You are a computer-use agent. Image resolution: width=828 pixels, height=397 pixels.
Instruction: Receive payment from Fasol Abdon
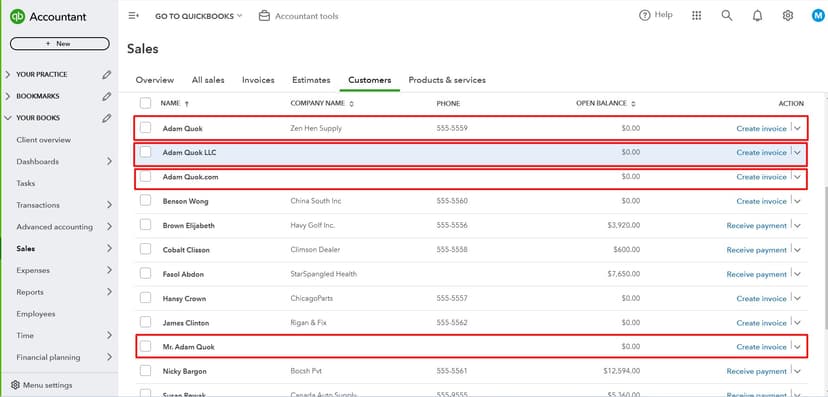[x=757, y=274]
